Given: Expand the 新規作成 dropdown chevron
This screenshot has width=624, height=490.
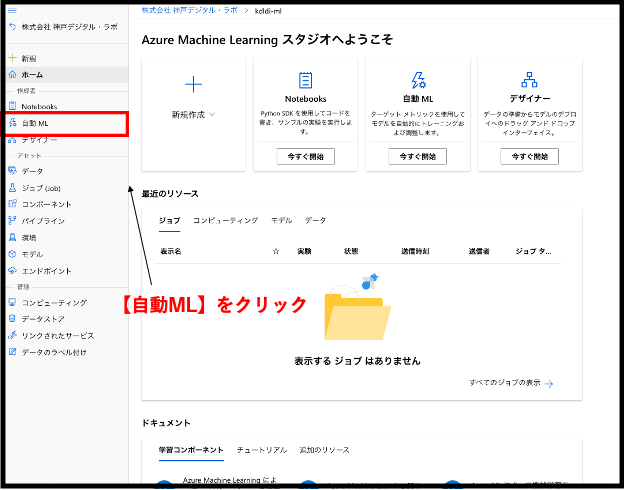Looking at the screenshot, I should coord(212,115).
